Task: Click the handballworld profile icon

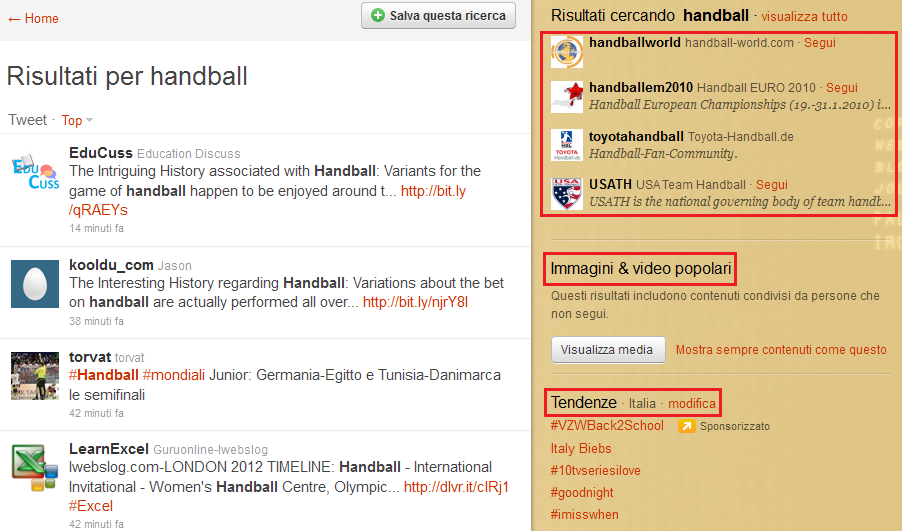Action: (567, 52)
